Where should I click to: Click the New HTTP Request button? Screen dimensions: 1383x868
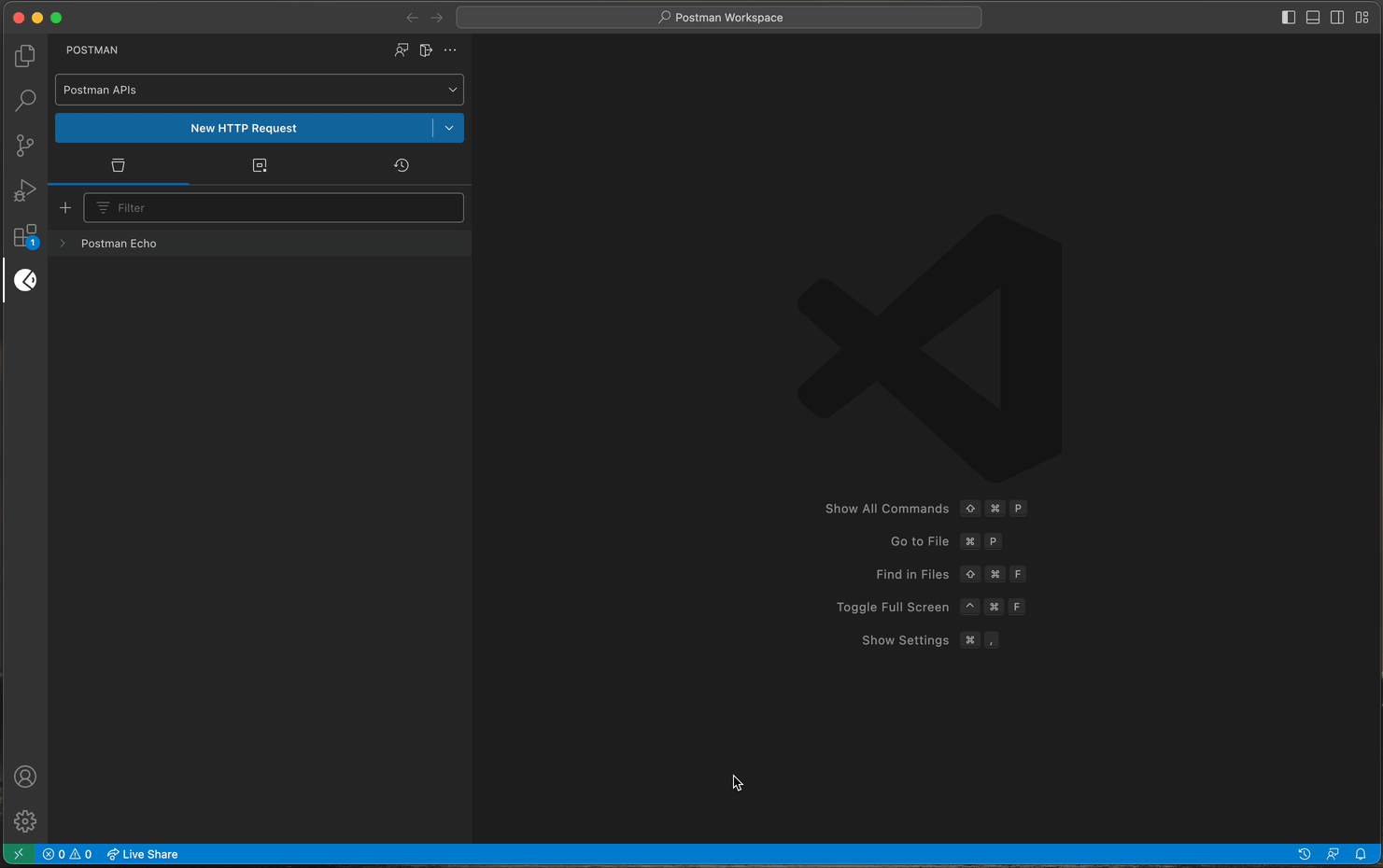point(243,128)
